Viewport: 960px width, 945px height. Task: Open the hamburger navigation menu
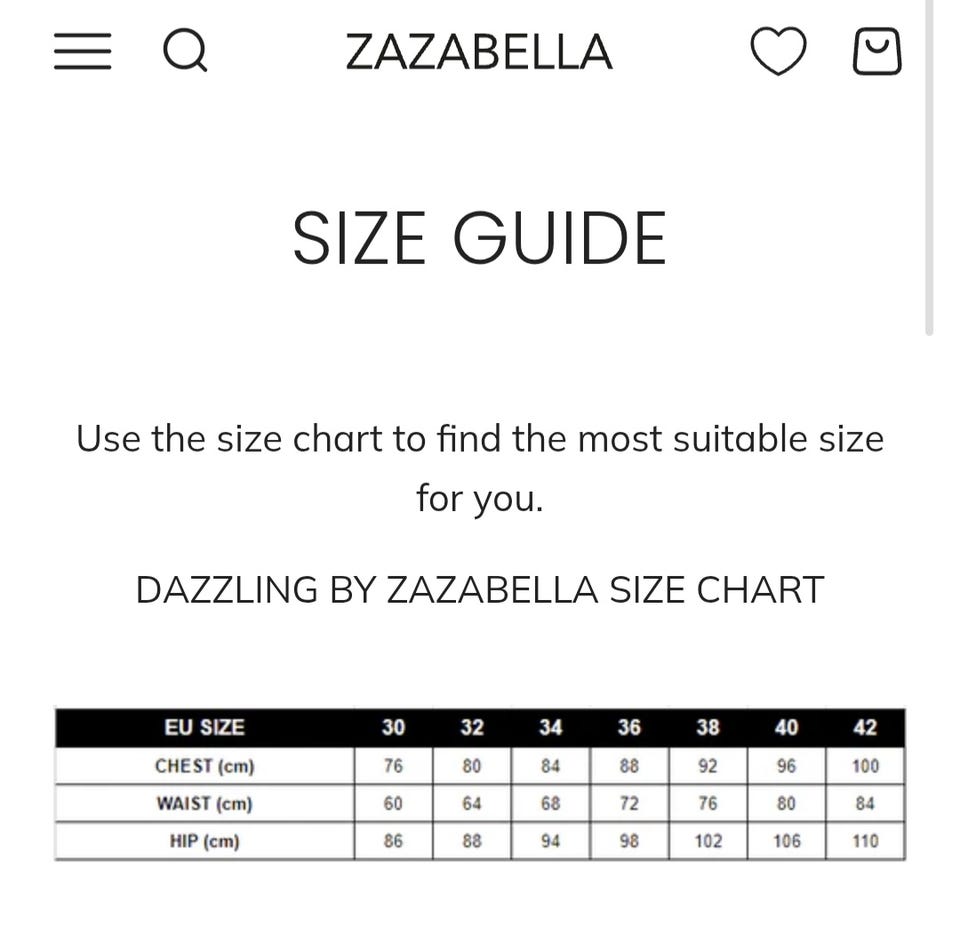tap(82, 51)
